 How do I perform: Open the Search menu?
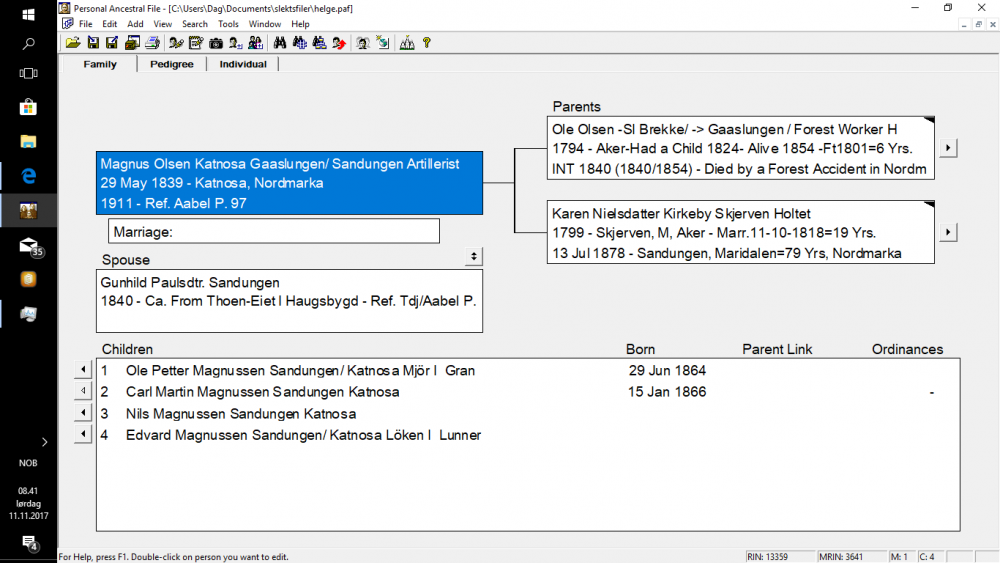point(195,24)
